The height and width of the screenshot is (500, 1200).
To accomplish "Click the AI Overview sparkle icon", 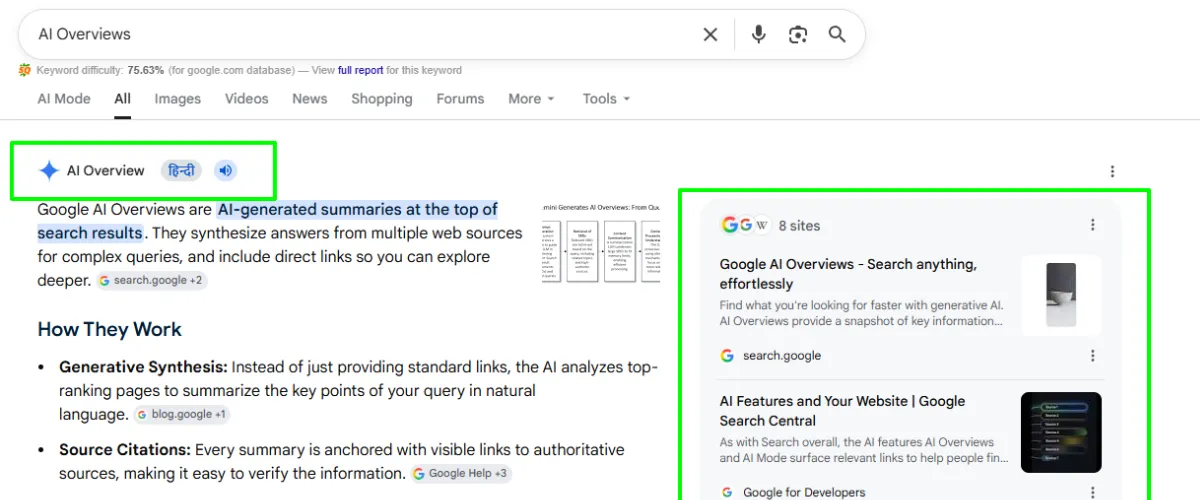I will tap(49, 171).
